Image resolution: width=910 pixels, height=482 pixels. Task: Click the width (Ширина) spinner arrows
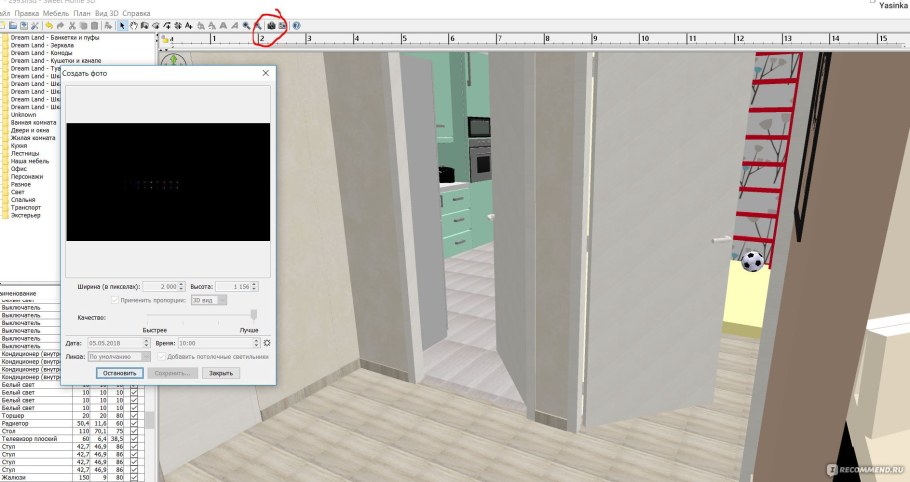pyautogui.click(x=182, y=287)
